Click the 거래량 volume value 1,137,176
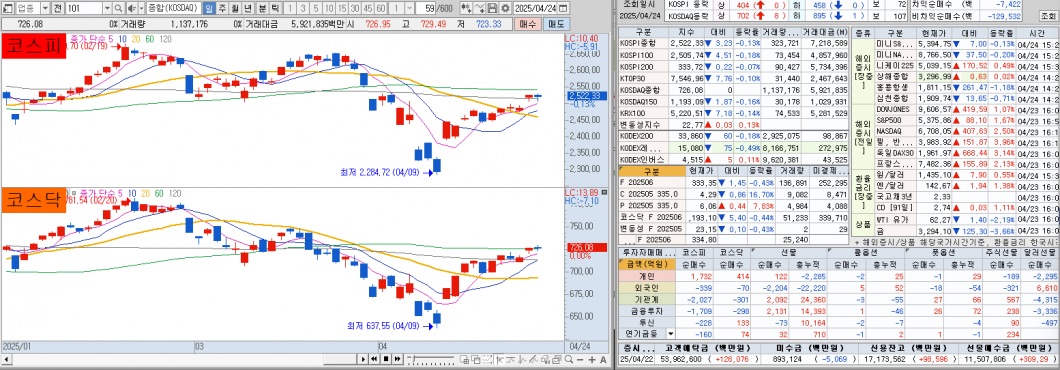The height and width of the screenshot is (370, 1060). click(189, 24)
